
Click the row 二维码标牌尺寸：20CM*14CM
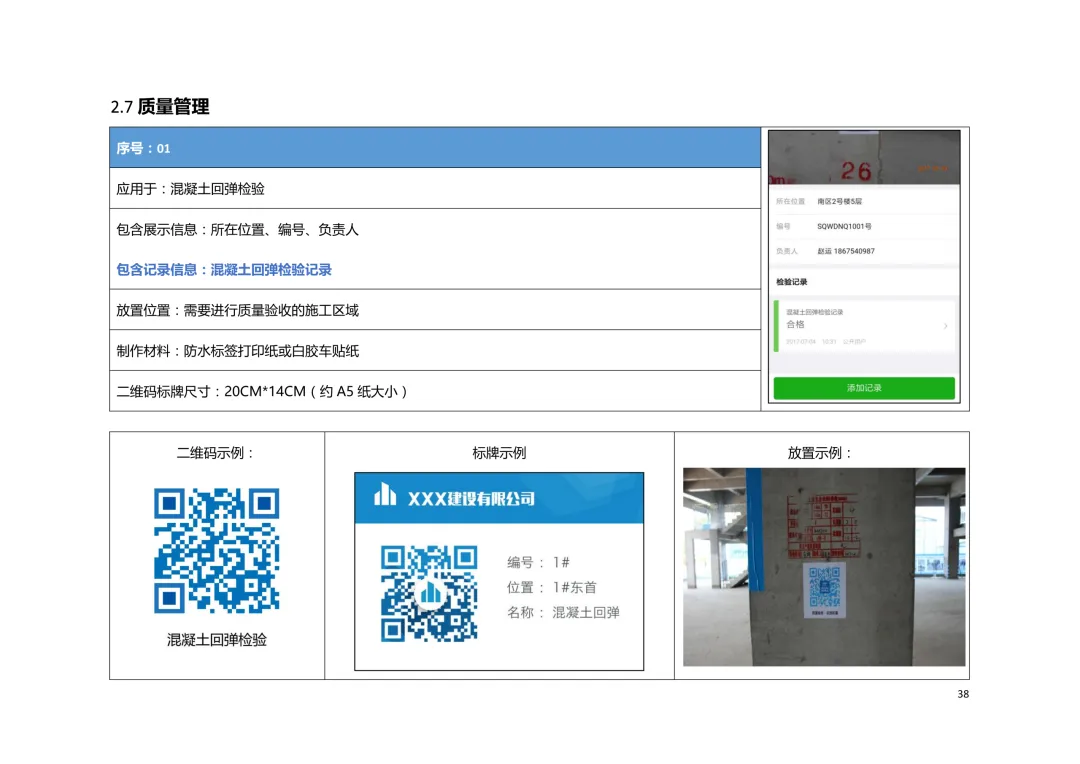pos(435,391)
